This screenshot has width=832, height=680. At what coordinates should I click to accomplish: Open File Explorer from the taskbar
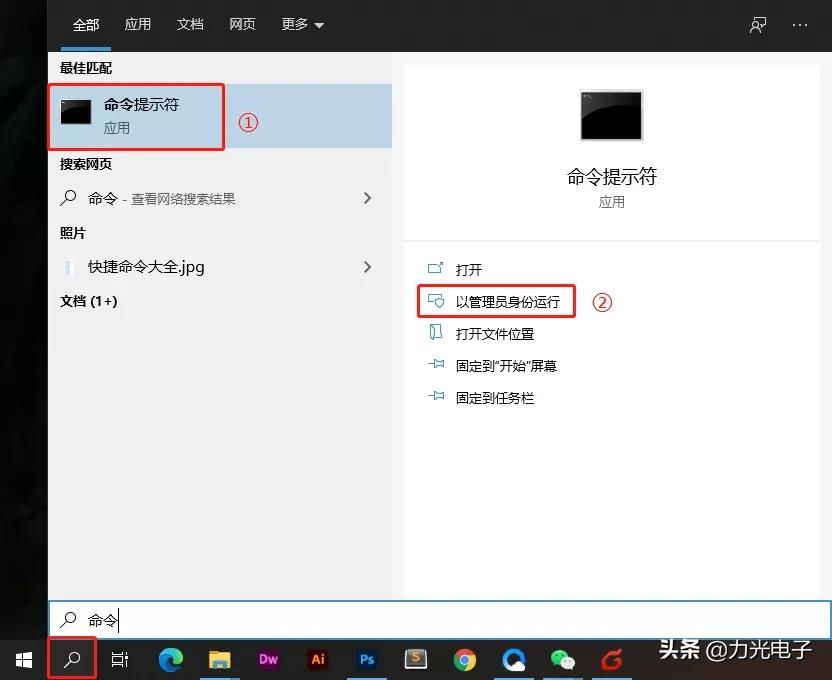[x=220, y=659]
